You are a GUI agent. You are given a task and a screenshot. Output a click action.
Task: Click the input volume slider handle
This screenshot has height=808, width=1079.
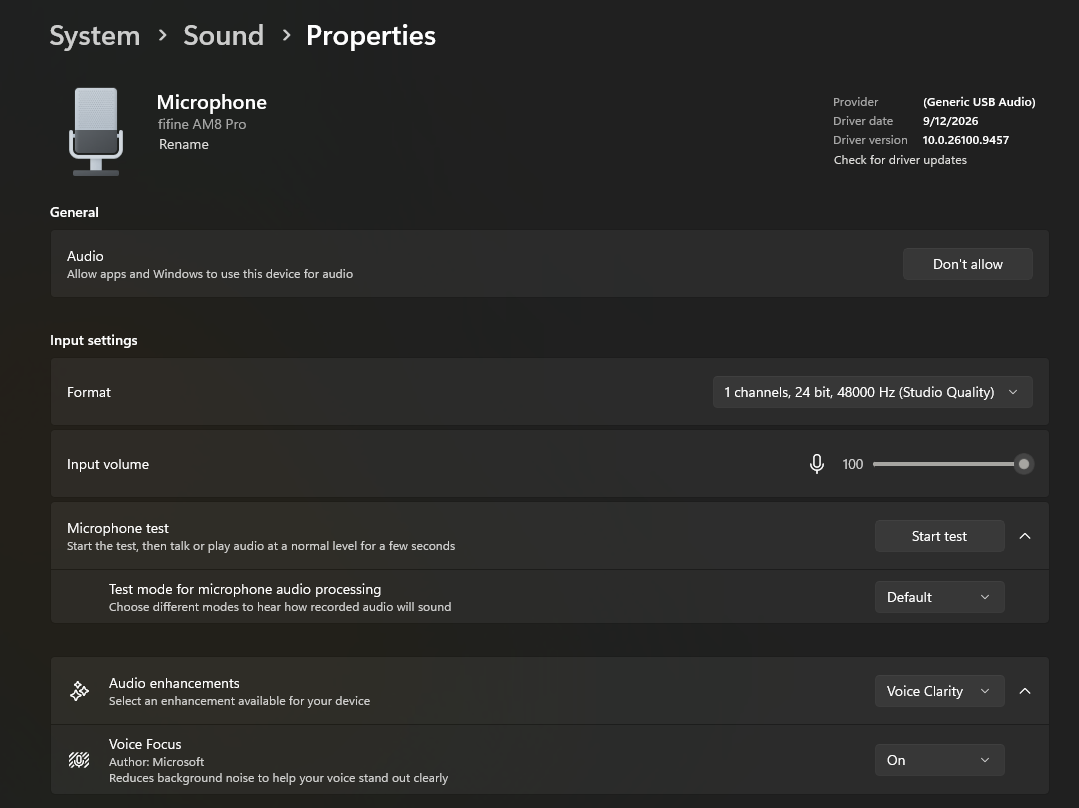click(1024, 464)
